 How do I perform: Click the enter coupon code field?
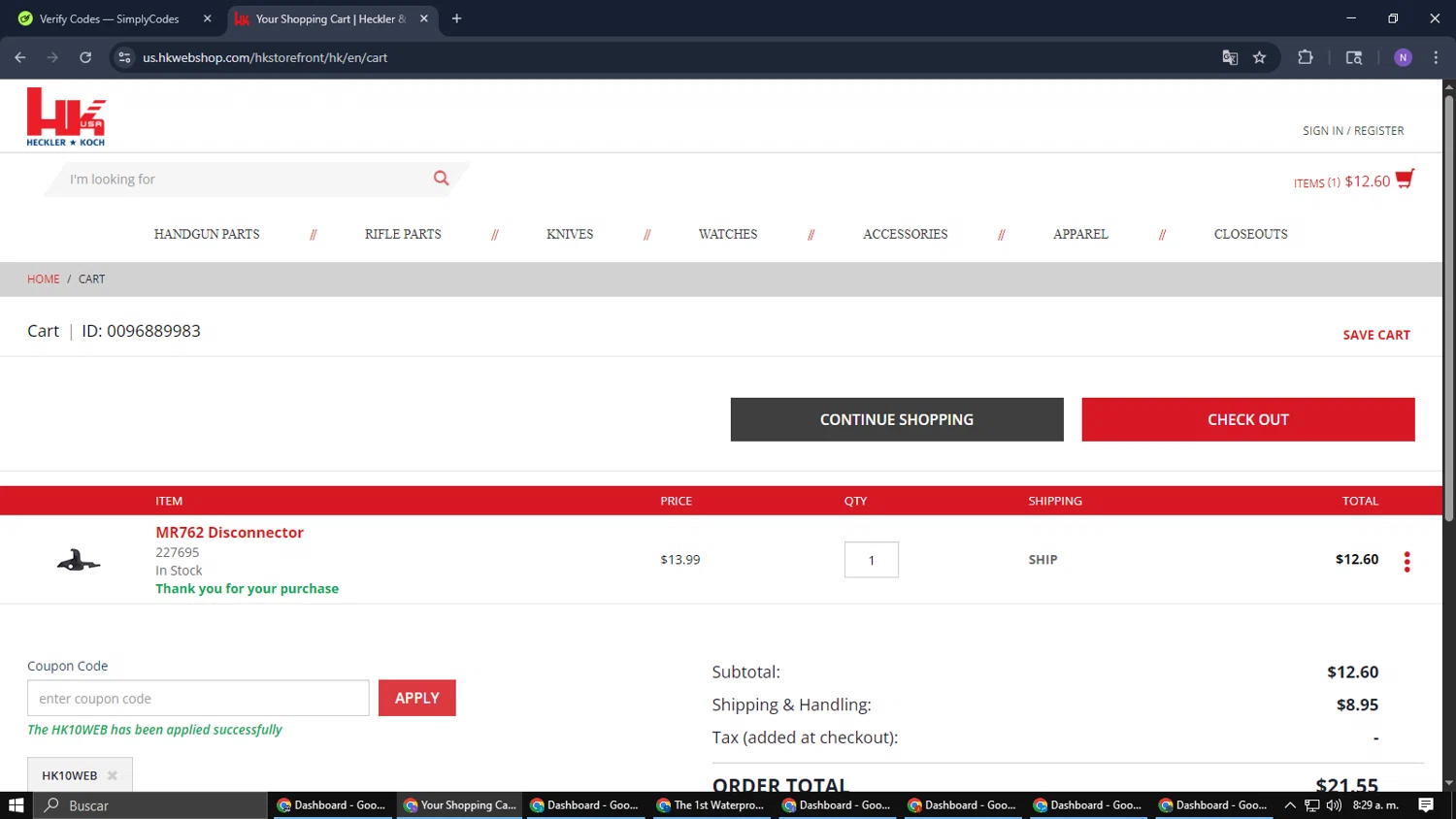(198, 698)
